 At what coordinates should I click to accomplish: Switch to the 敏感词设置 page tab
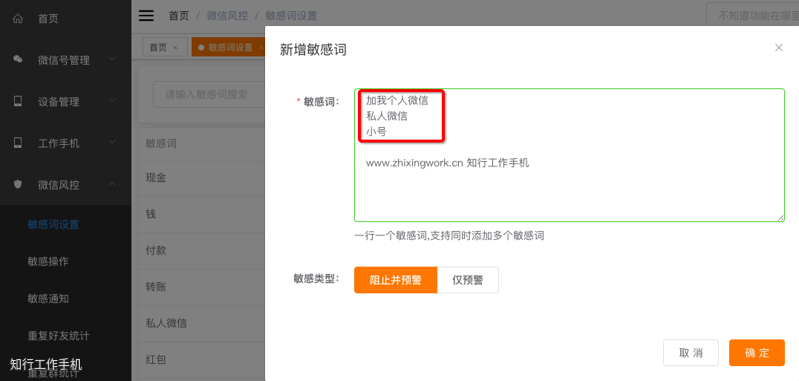tap(228, 47)
